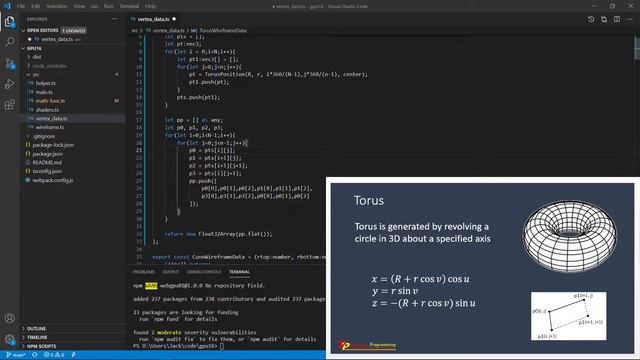Open package.json file
Screen dimensions: 640x360
click(47, 154)
